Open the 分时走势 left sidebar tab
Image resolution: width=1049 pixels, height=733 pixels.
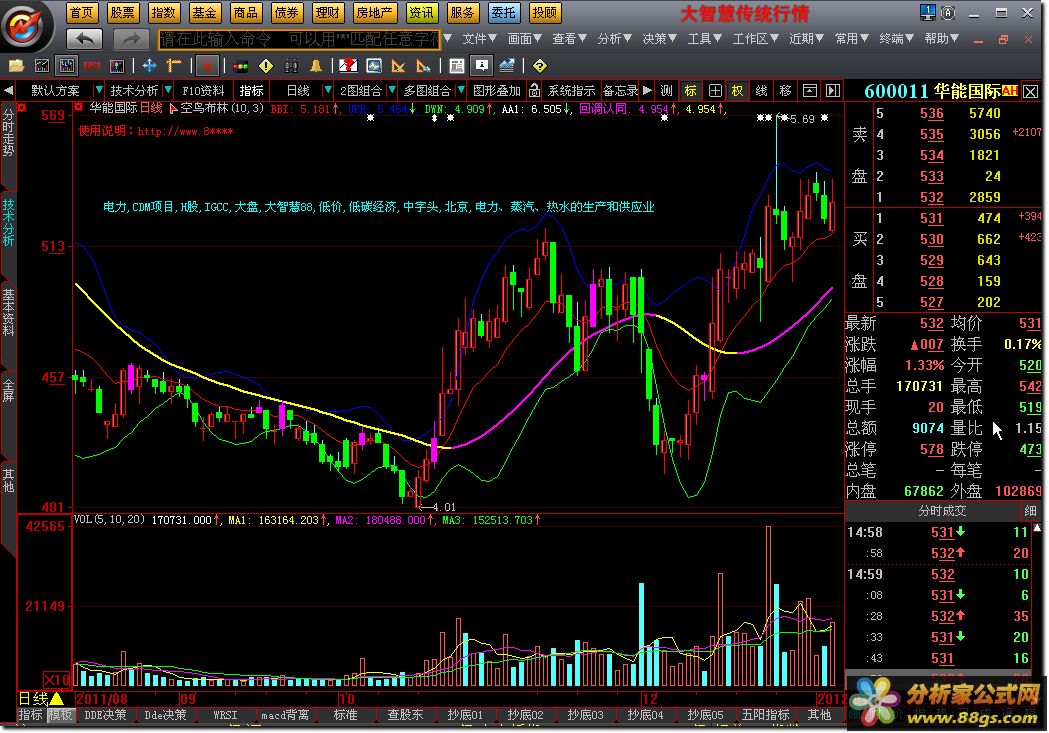8,132
